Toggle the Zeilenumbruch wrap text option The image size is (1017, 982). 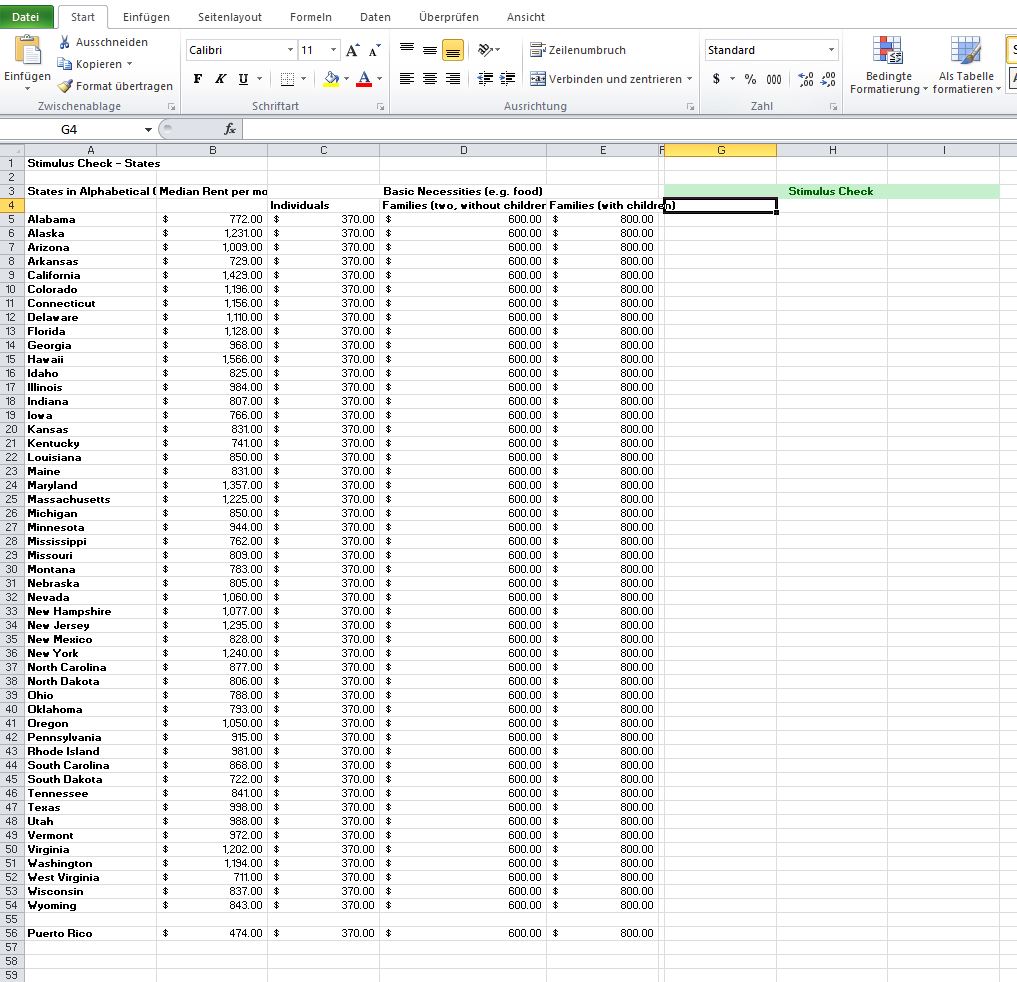pos(578,50)
